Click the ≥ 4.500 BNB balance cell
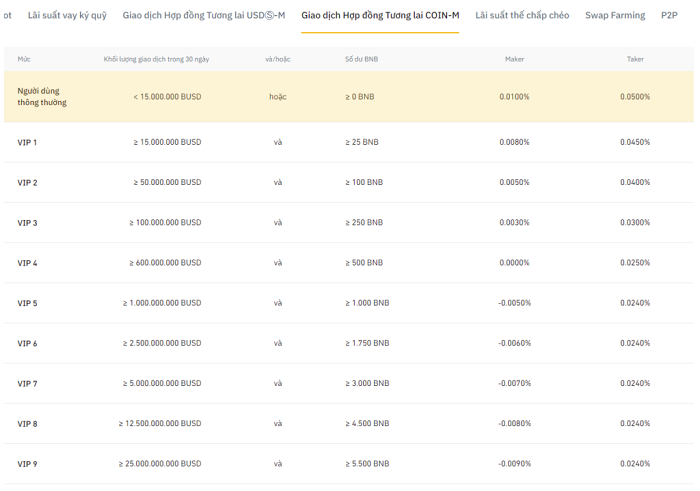This screenshot has height=491, width=700. tap(367, 423)
